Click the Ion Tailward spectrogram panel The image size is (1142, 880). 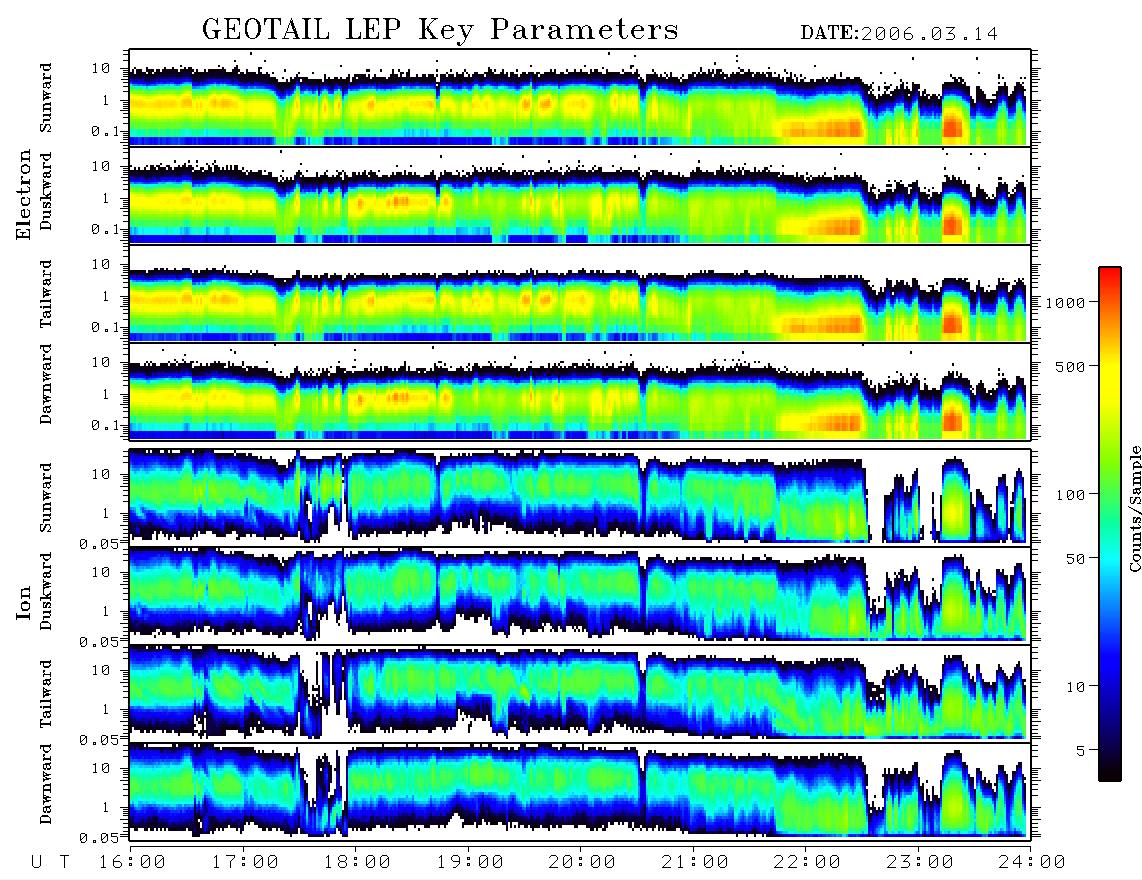pos(580,693)
